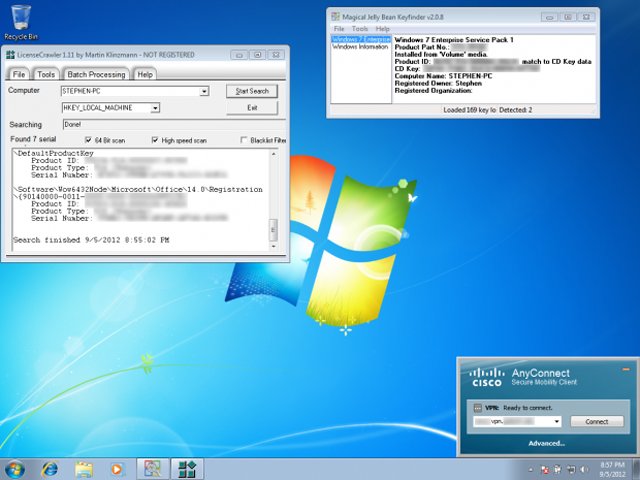Click Connect in AnyConnect
The image size is (640, 480).
[x=597, y=422]
